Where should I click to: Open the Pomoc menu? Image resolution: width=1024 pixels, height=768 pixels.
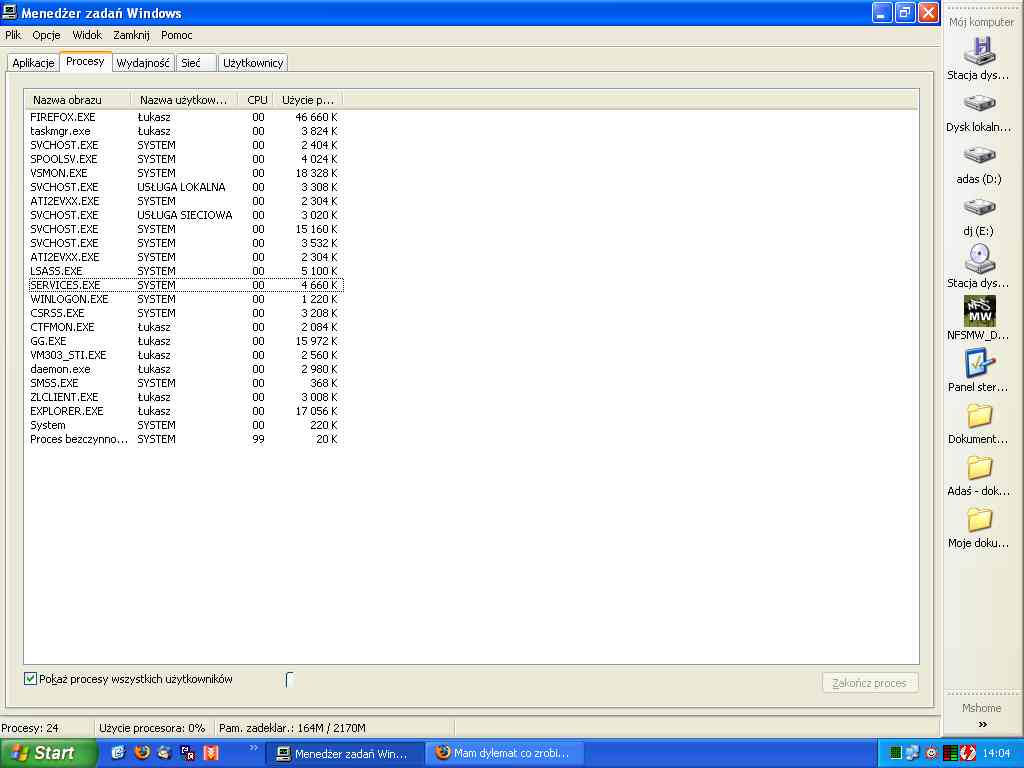176,35
